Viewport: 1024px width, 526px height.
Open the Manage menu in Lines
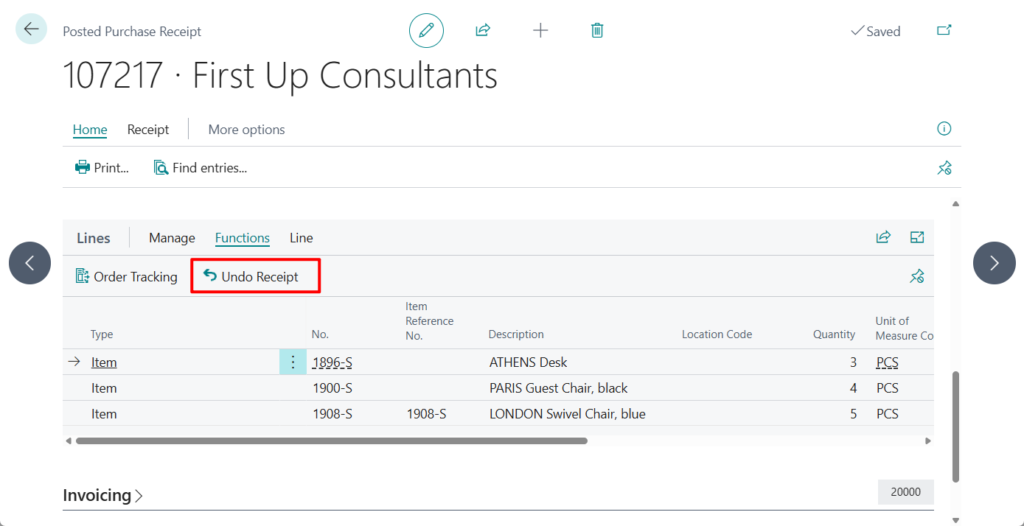(x=172, y=238)
